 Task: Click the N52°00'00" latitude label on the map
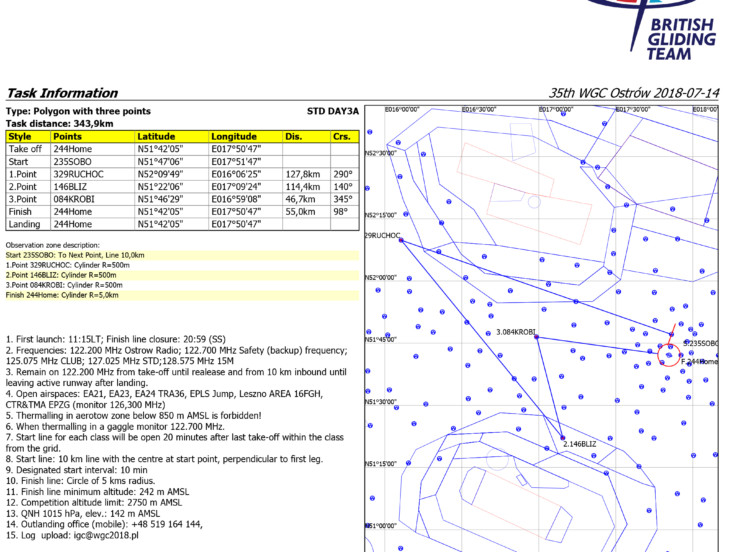tap(380, 277)
